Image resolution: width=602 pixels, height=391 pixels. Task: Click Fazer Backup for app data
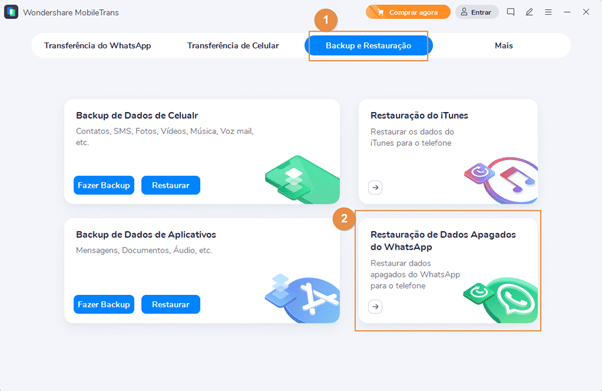coord(104,304)
